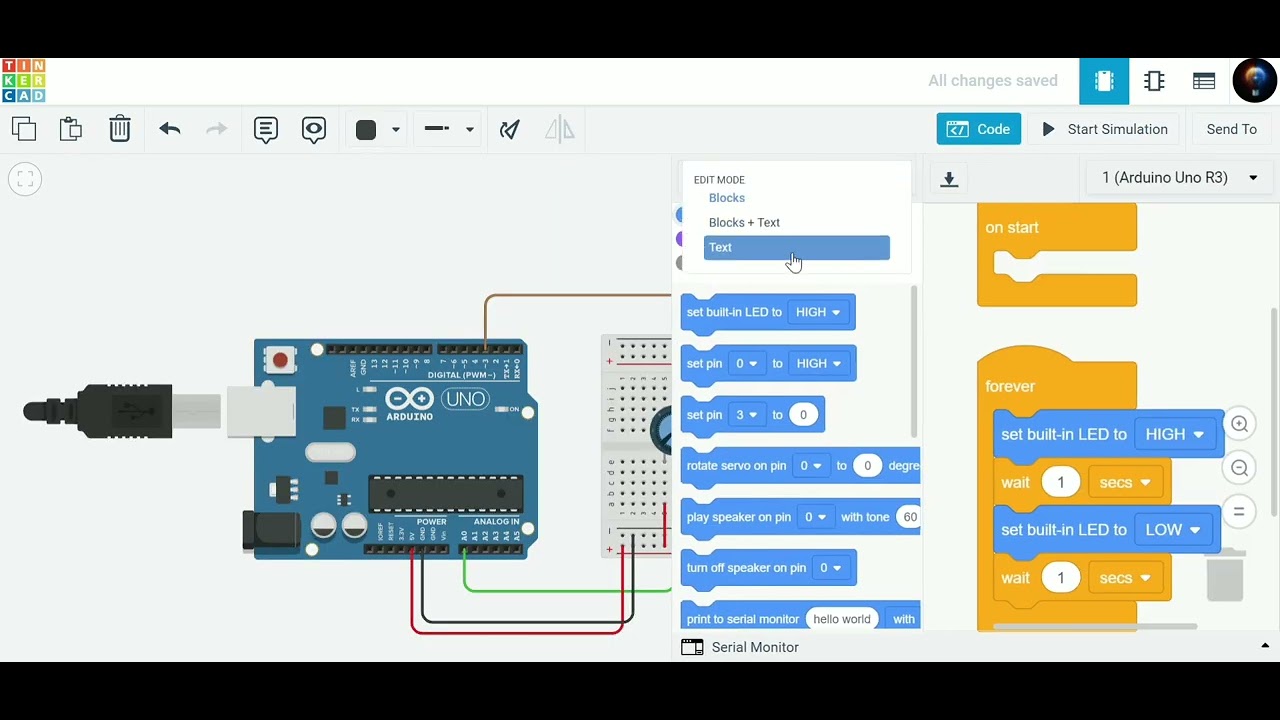This screenshot has width=1280, height=720.
Task: Expand Serial Monitor with arrow icon
Action: click(1265, 647)
